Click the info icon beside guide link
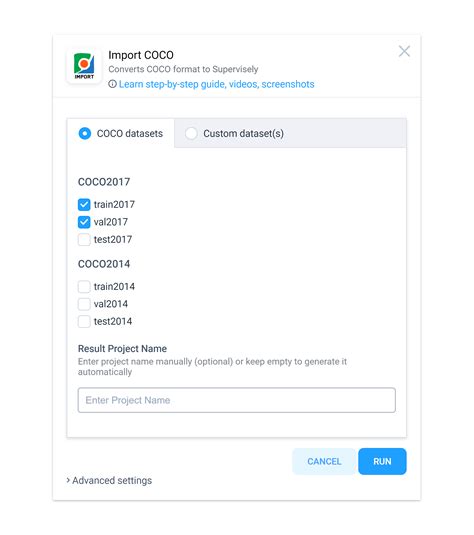474x535 pixels. coord(112,84)
